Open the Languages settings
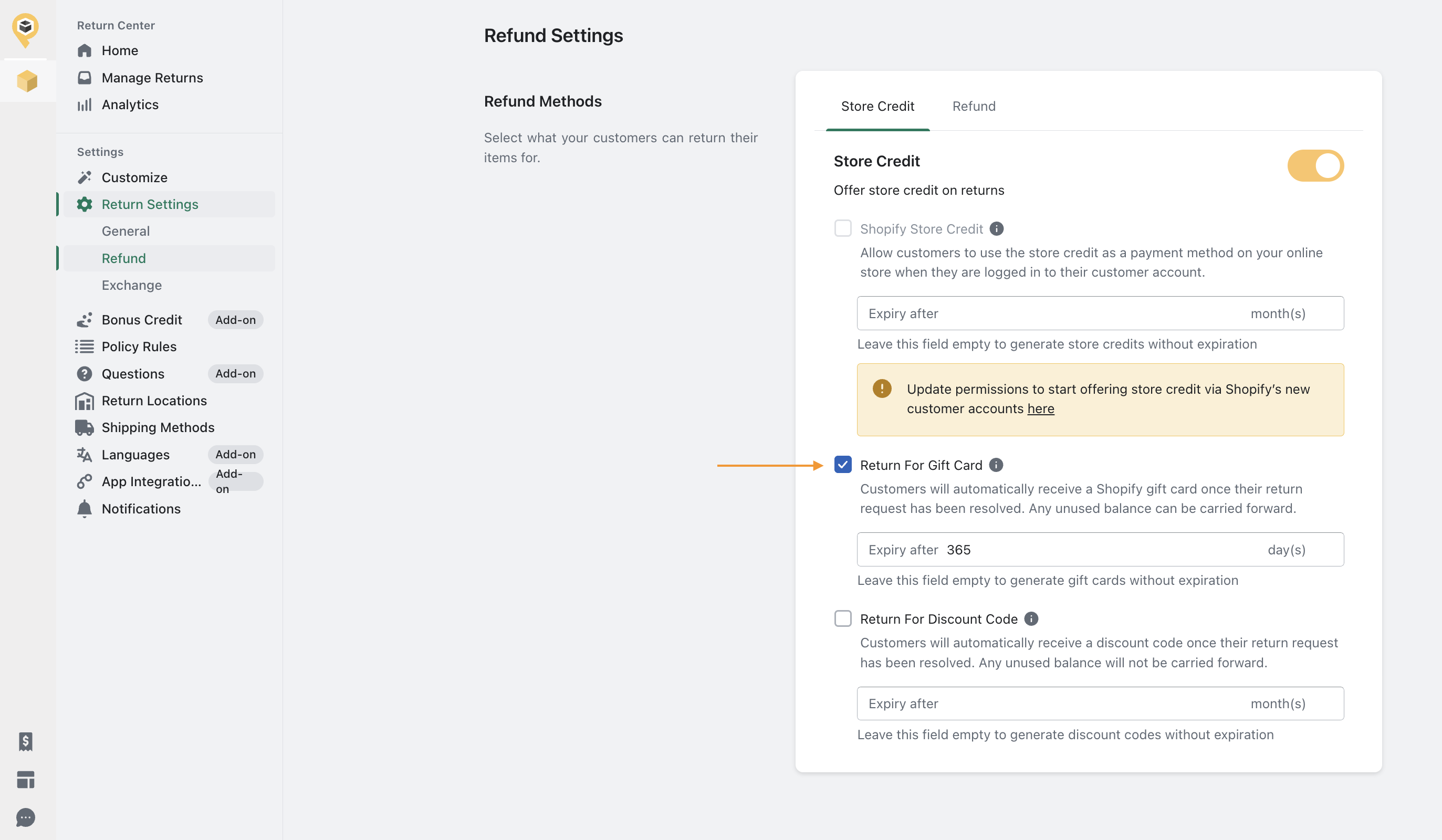 pos(135,454)
